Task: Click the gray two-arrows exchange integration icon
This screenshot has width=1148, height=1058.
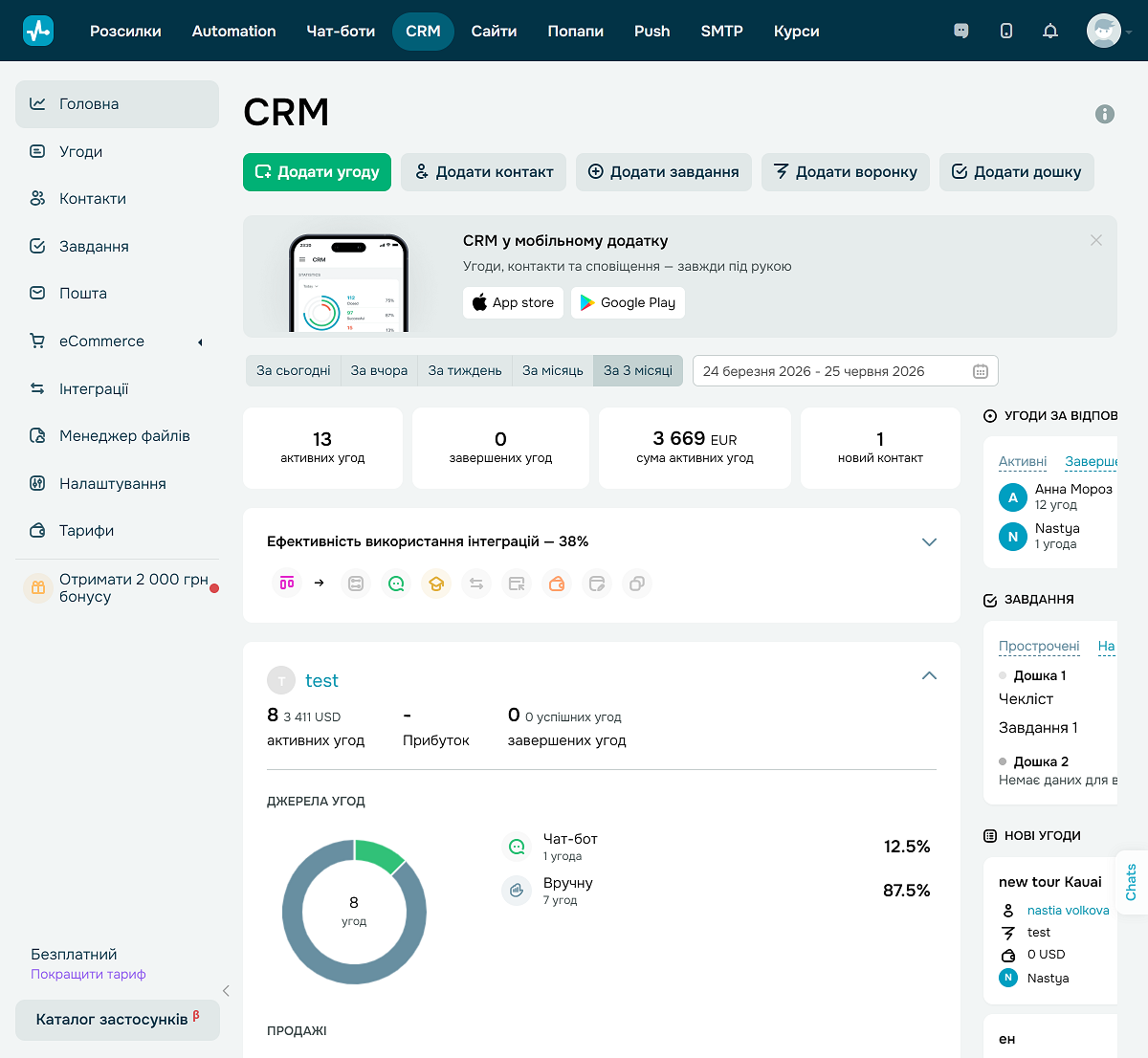Action: tap(476, 583)
